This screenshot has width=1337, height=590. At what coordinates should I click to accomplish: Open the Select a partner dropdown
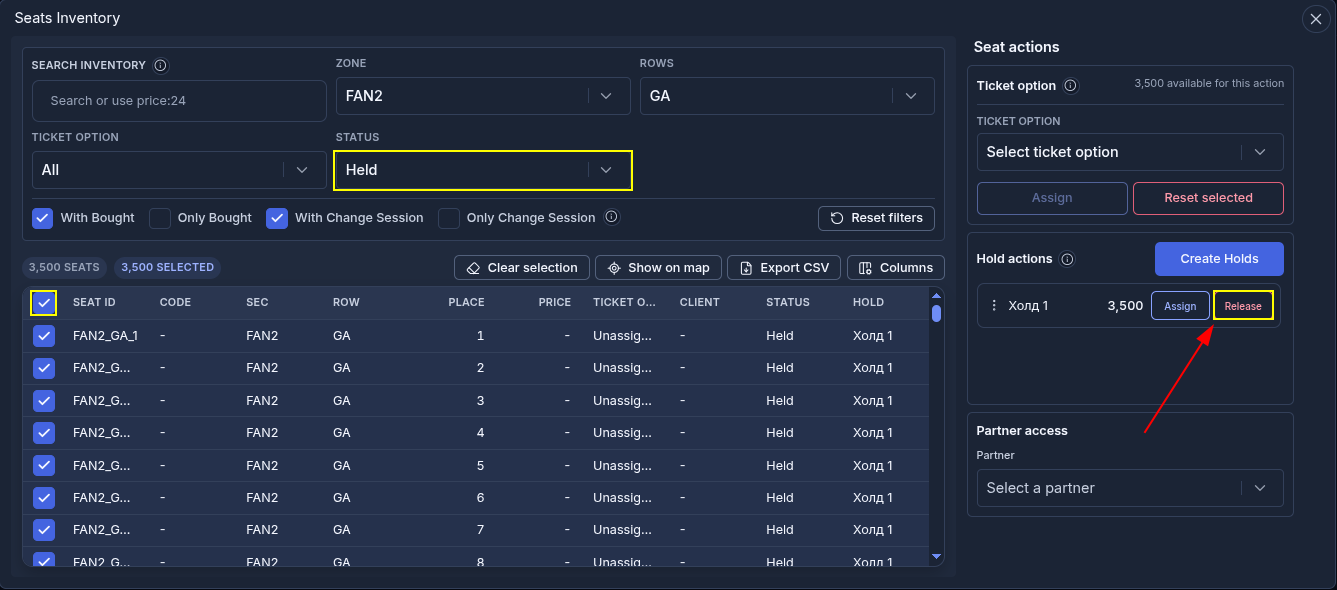1130,488
